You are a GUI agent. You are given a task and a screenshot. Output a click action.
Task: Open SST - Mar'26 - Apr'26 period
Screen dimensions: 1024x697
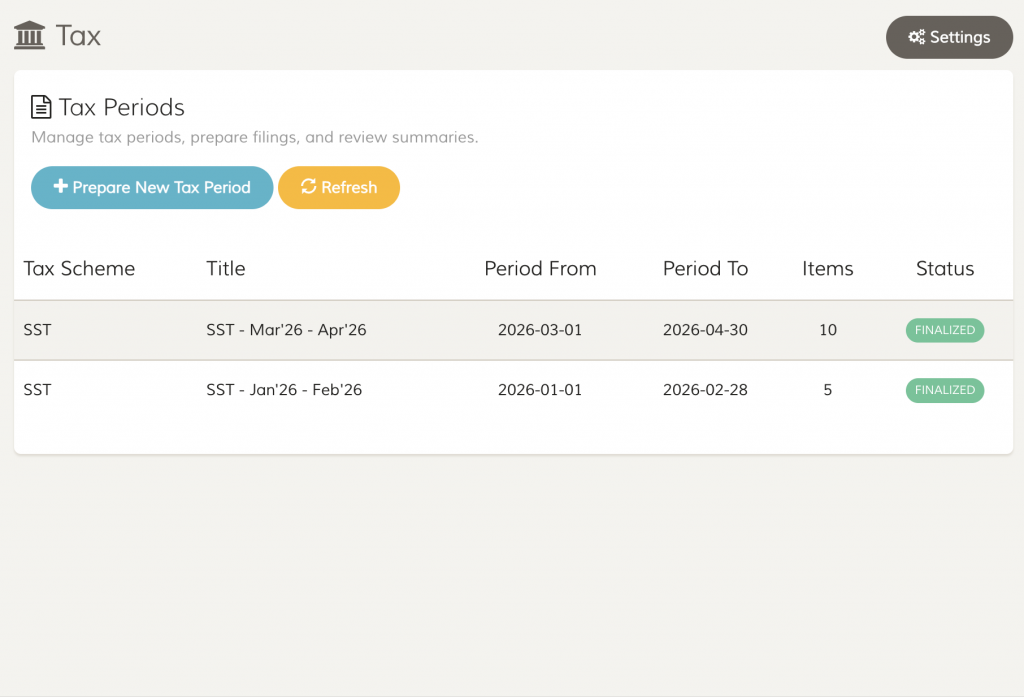(x=286, y=330)
